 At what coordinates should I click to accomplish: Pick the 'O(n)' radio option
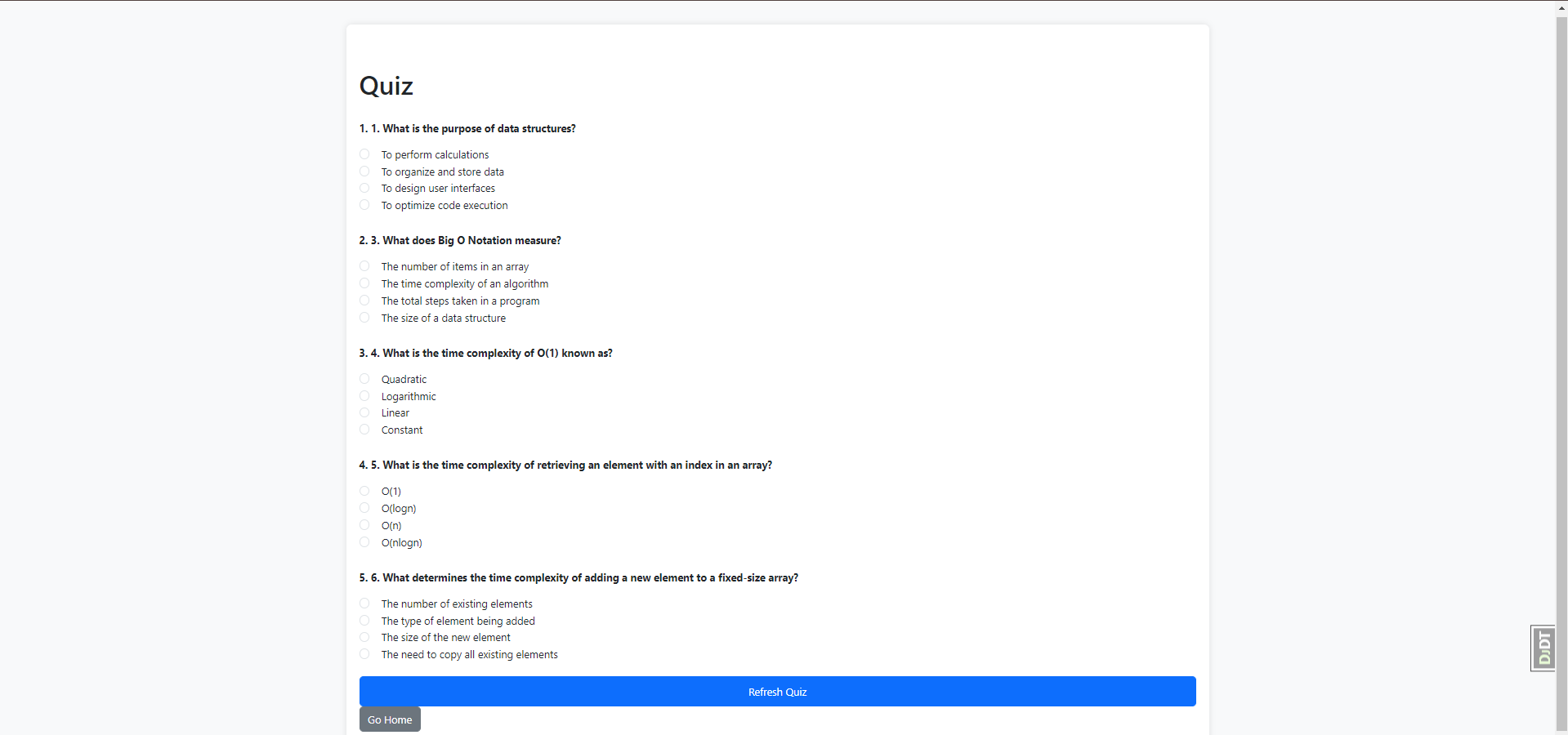point(364,525)
